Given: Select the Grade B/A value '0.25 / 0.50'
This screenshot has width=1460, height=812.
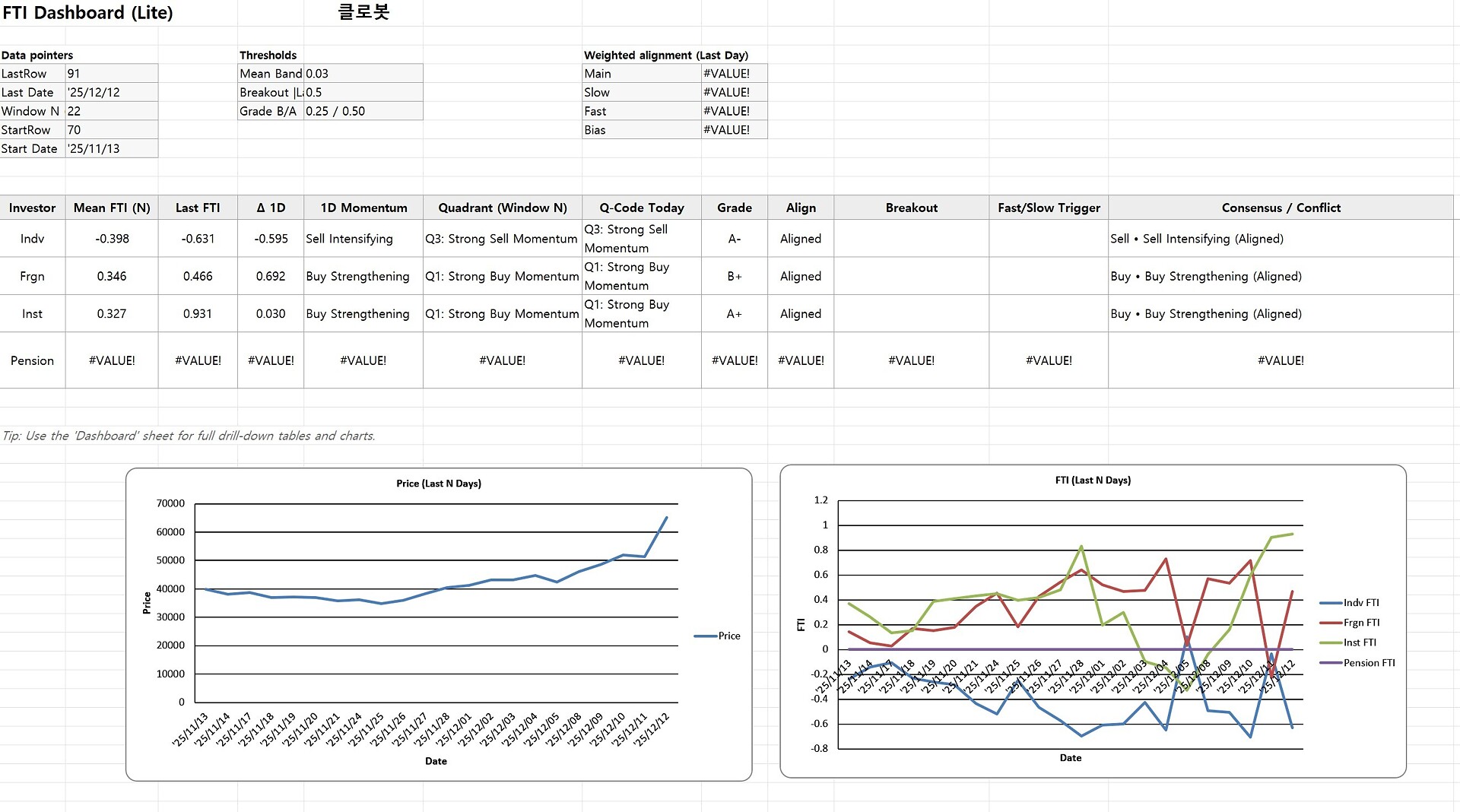Looking at the screenshot, I should click(x=363, y=111).
